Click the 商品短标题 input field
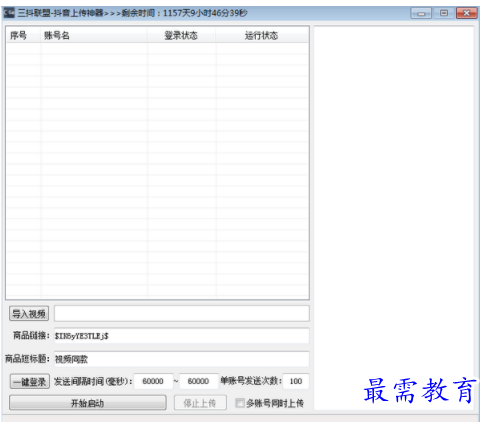Image resolution: width=485 pixels, height=422 pixels. click(x=182, y=359)
